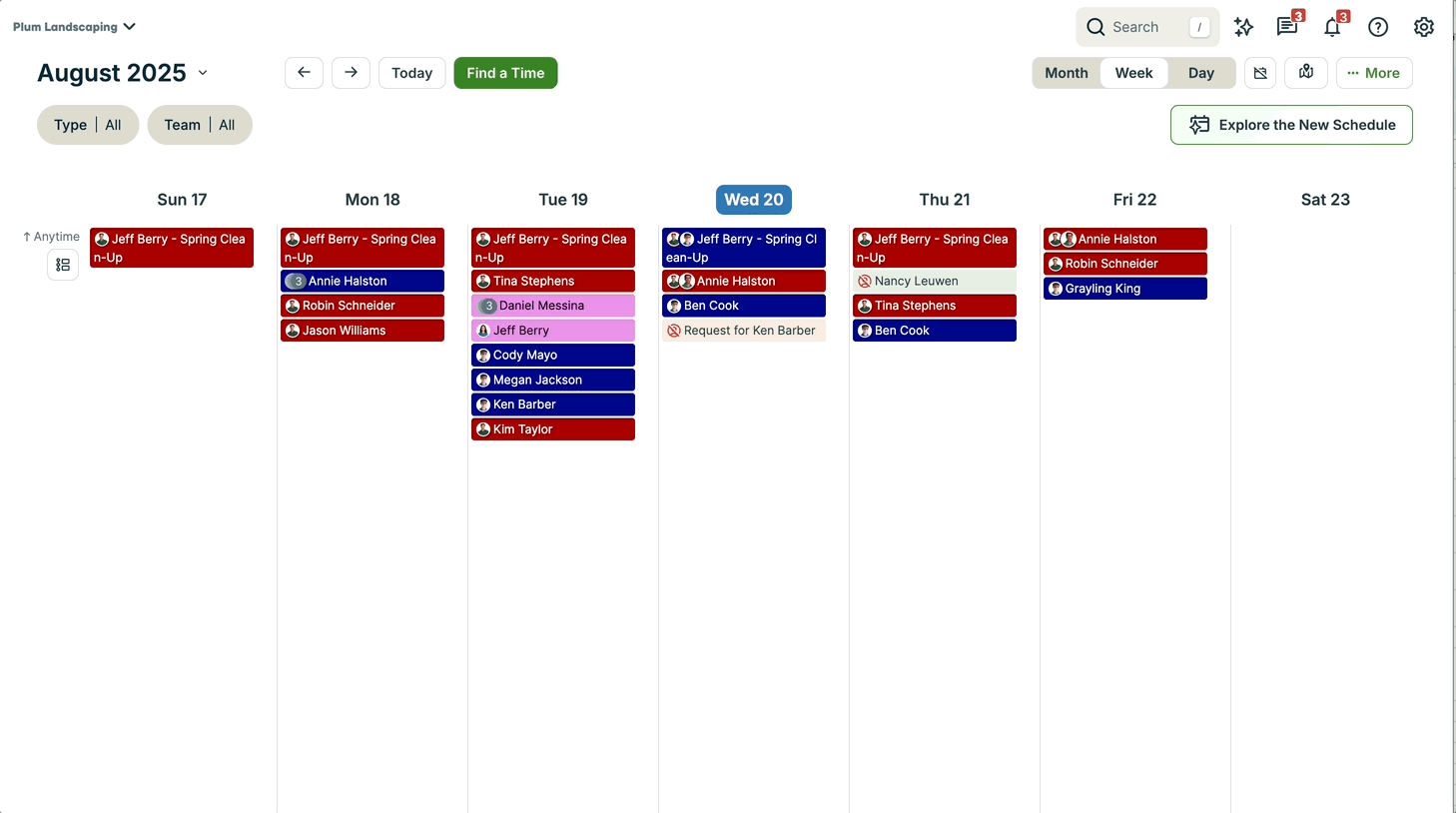
Task: Open the settings gear icon
Action: tap(1423, 27)
